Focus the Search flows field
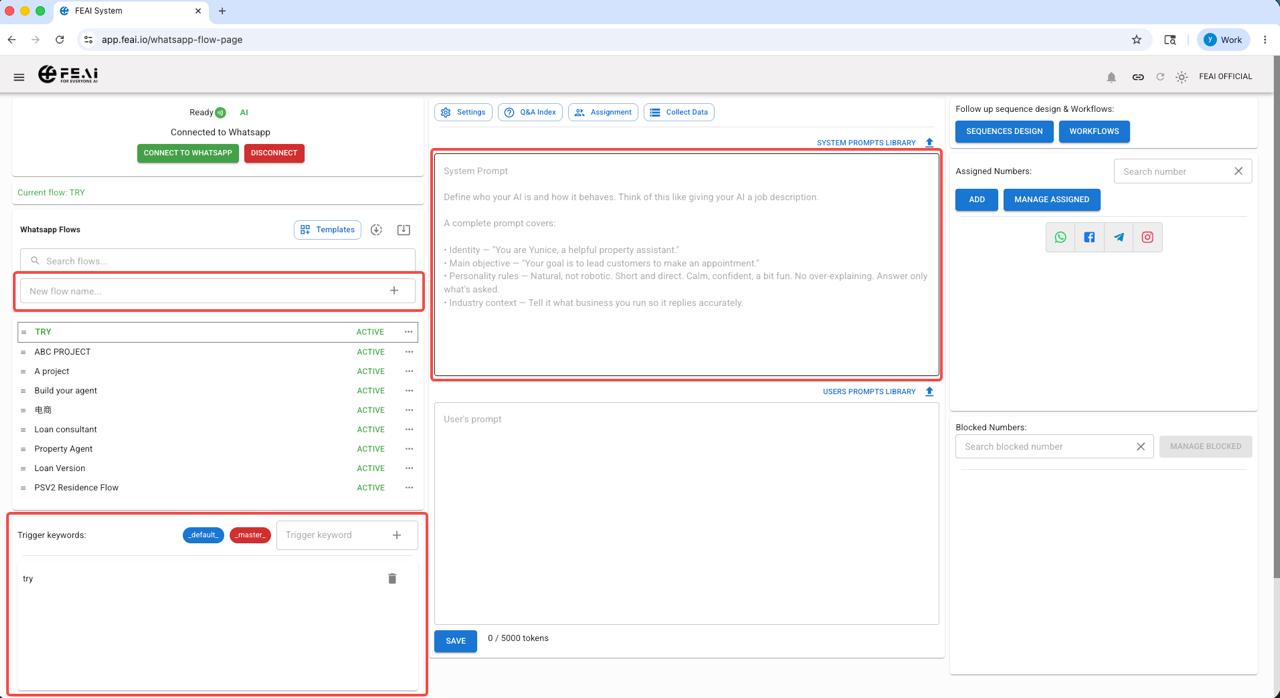This screenshot has height=698, width=1280. coord(217,261)
